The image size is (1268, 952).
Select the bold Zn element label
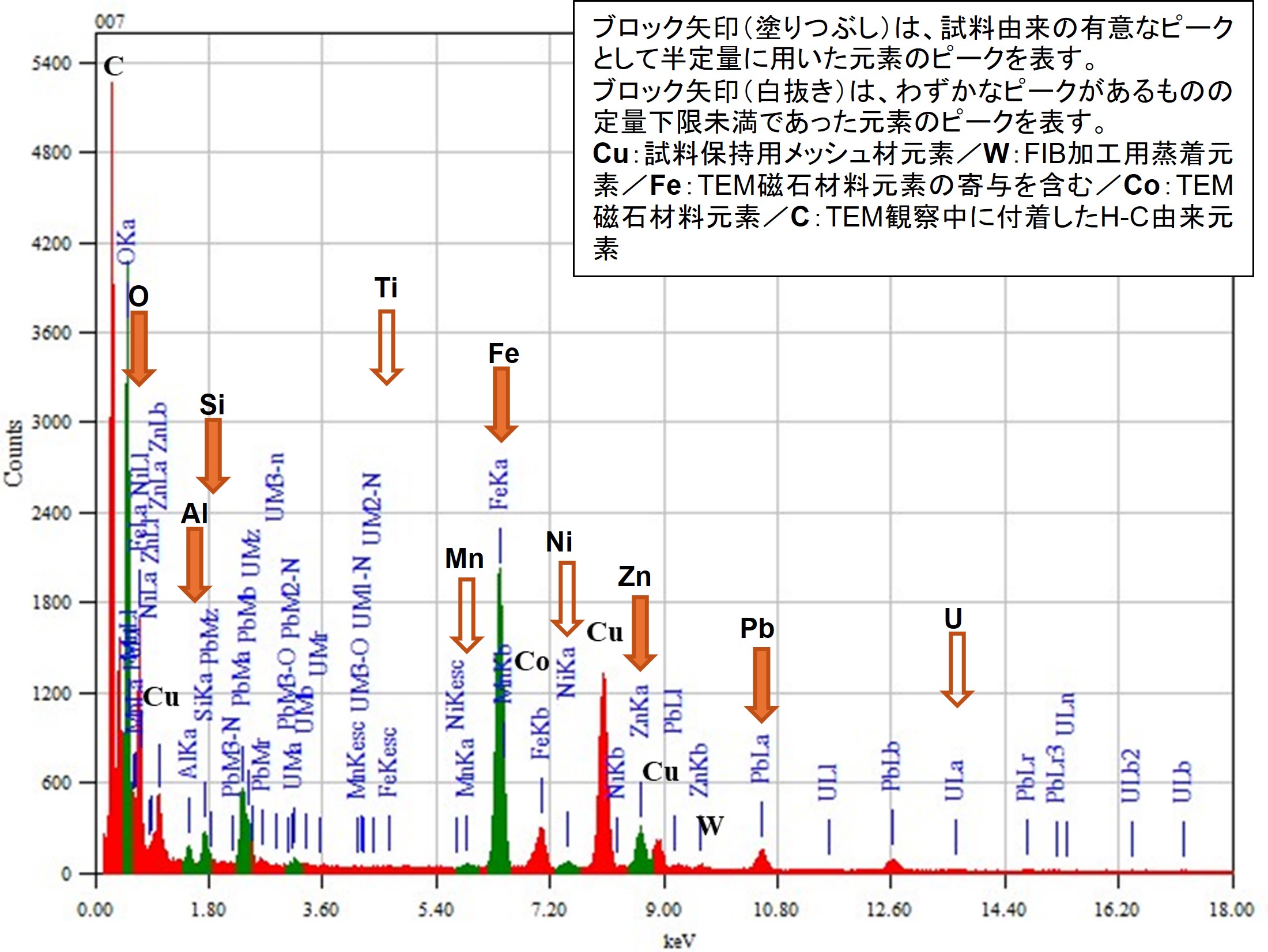pos(635,576)
